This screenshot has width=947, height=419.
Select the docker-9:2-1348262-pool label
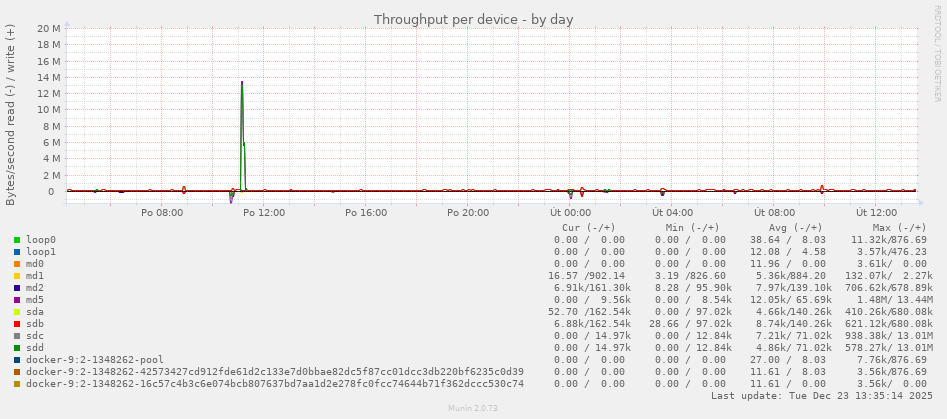pos(95,360)
